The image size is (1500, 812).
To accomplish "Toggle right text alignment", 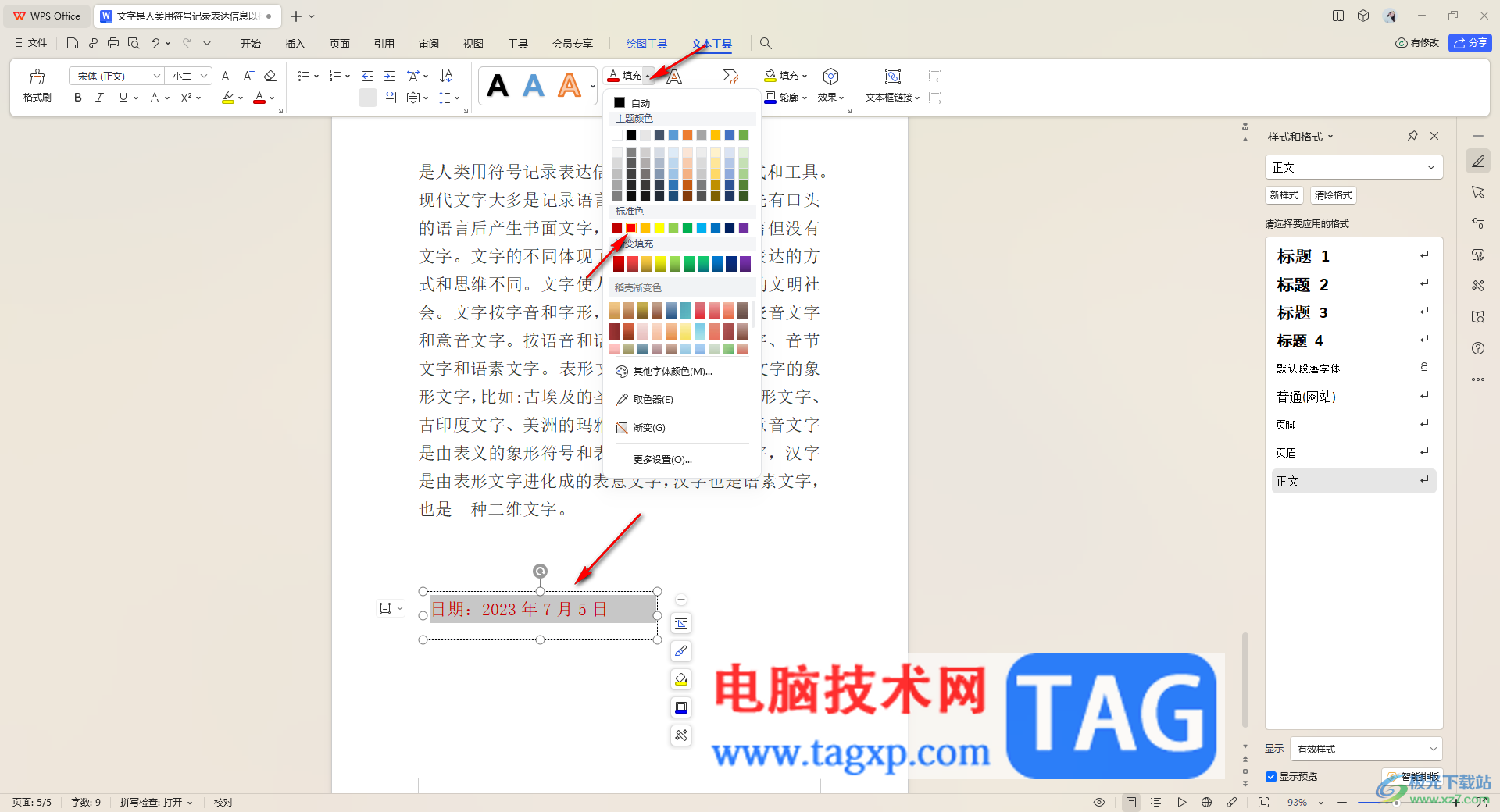I will coord(345,98).
